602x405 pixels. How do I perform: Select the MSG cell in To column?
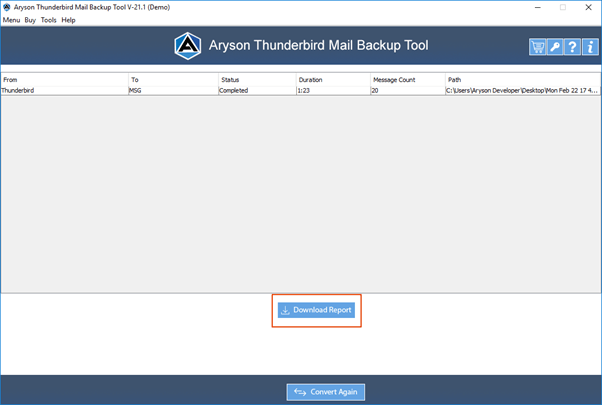point(174,91)
